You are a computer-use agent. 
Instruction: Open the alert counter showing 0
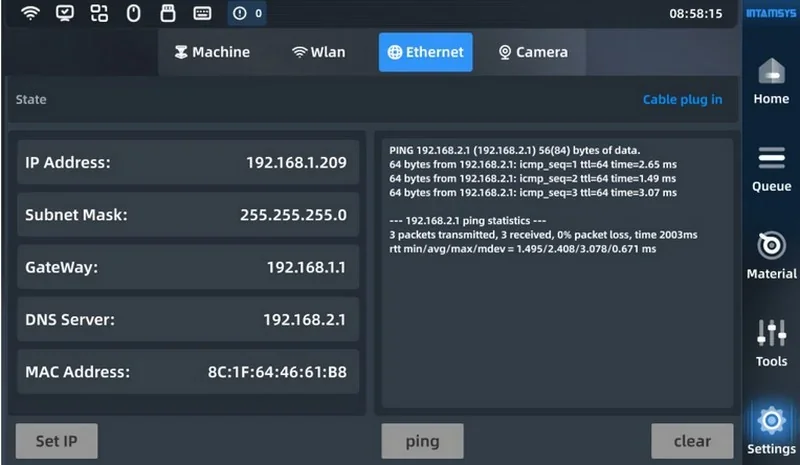(x=247, y=13)
